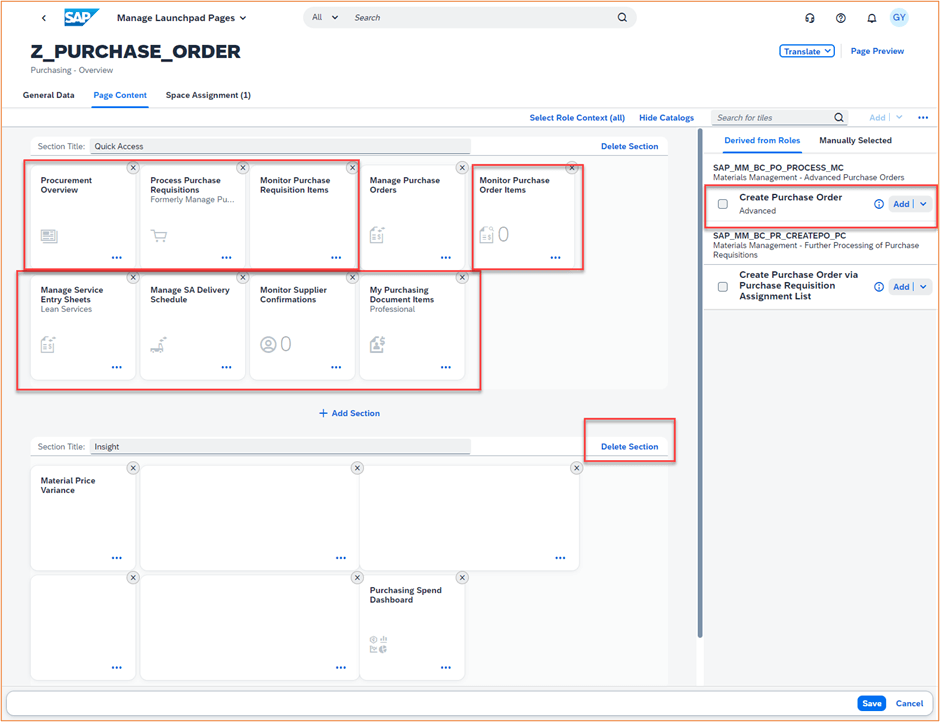This screenshot has width=940, height=722.
Task: Open the more options on Purchasing Spend Dashboard tile
Action: pos(446,667)
